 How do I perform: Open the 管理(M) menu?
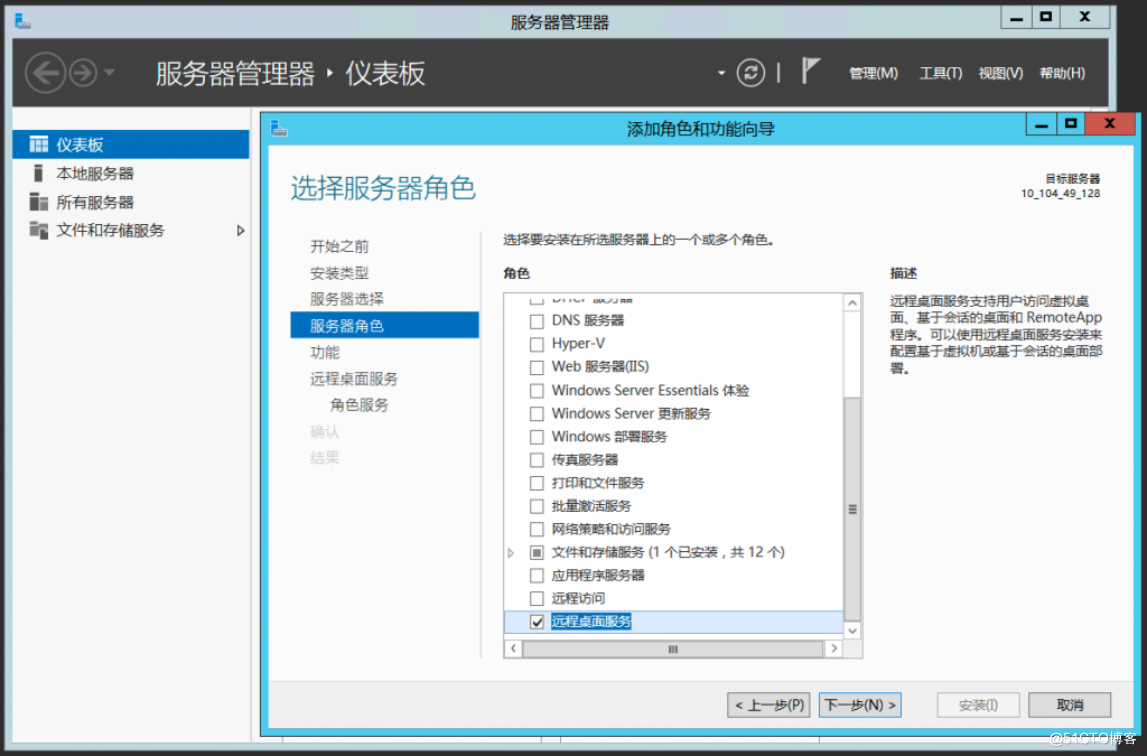click(873, 73)
